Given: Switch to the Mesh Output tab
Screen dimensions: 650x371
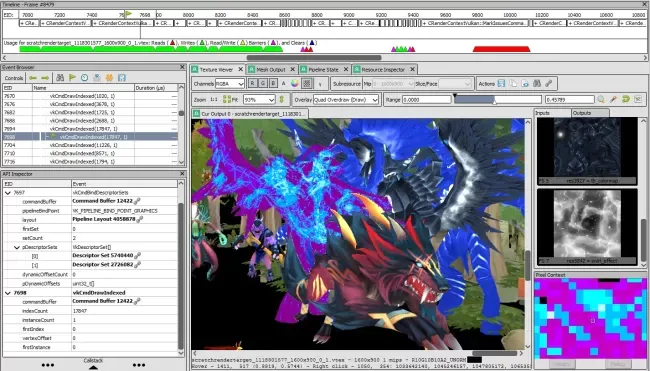Looking at the screenshot, I should (x=271, y=70).
